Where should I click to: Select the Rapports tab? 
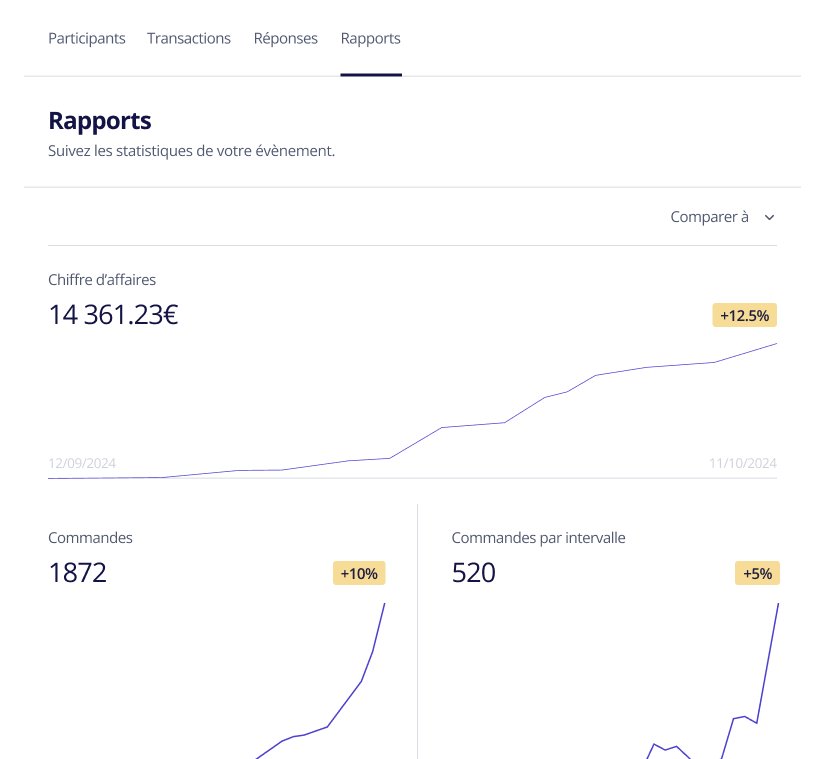(371, 38)
